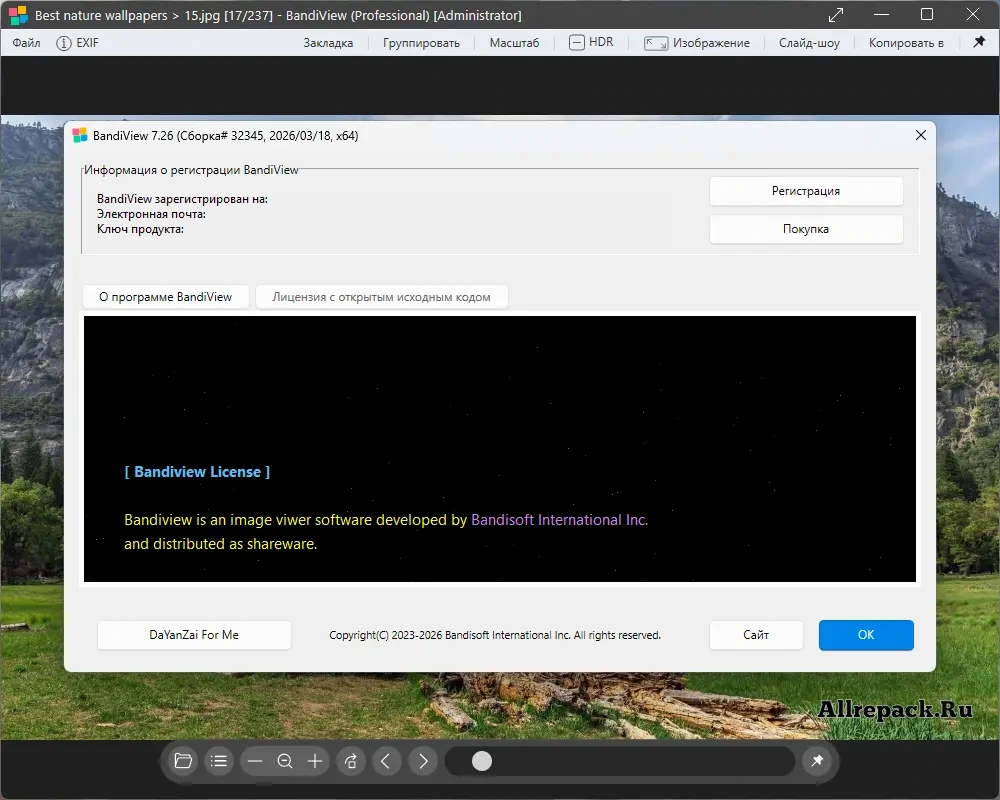
Task: Open Копировать в menu
Action: click(906, 43)
